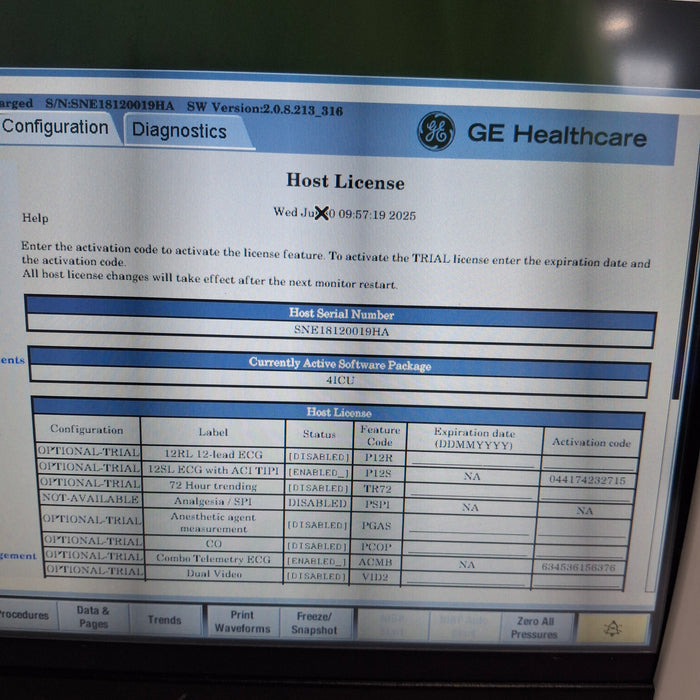Select activation code field for 12RL 12-lead ECG
700x700 pixels.
click(x=590, y=464)
